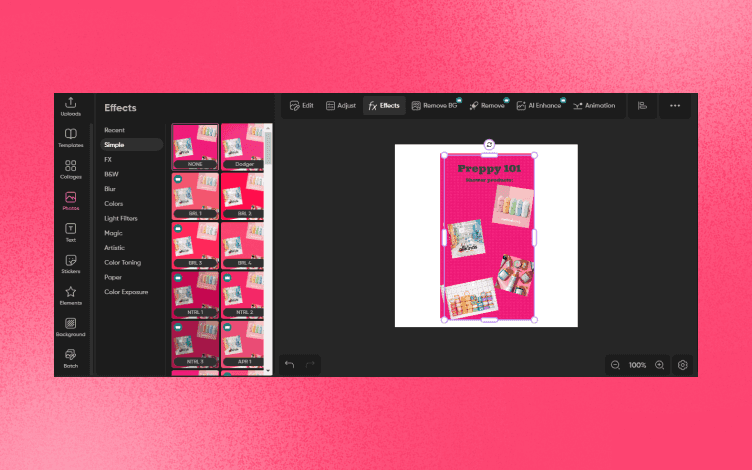Click the align objects icon in the toolbar

[x=642, y=106]
